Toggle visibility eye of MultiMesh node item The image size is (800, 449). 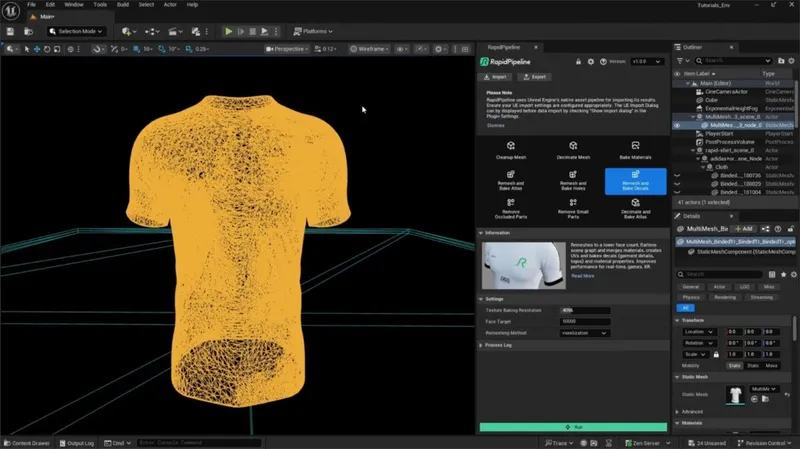[x=677, y=125]
